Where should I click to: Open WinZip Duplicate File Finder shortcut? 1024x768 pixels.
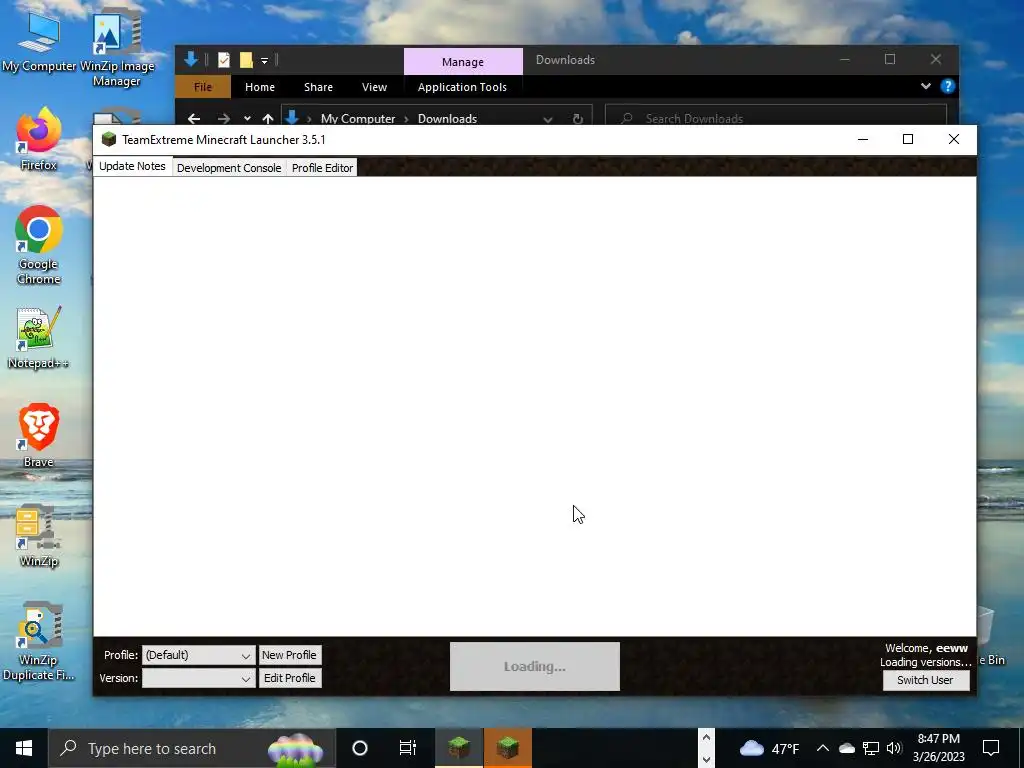[39, 641]
